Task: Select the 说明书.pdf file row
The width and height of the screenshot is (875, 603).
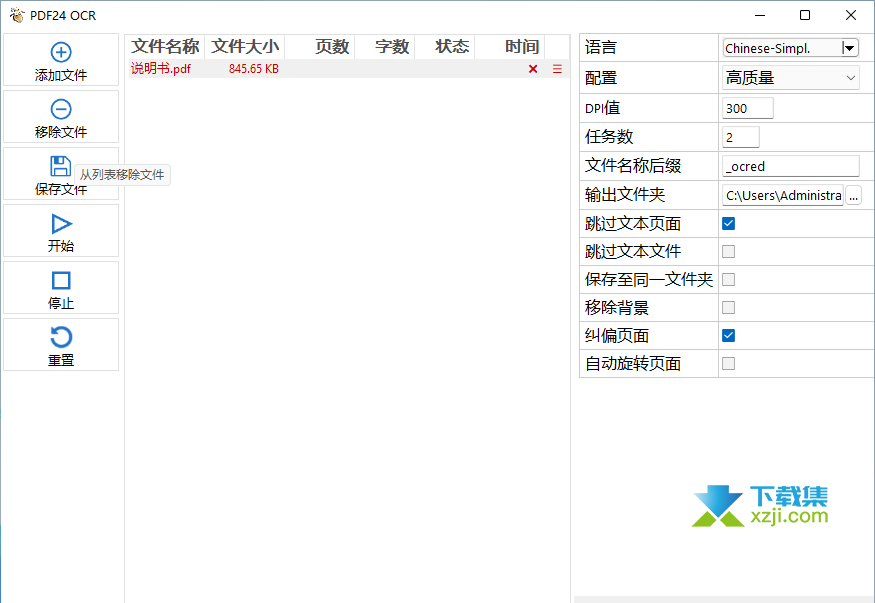Action: [349, 69]
